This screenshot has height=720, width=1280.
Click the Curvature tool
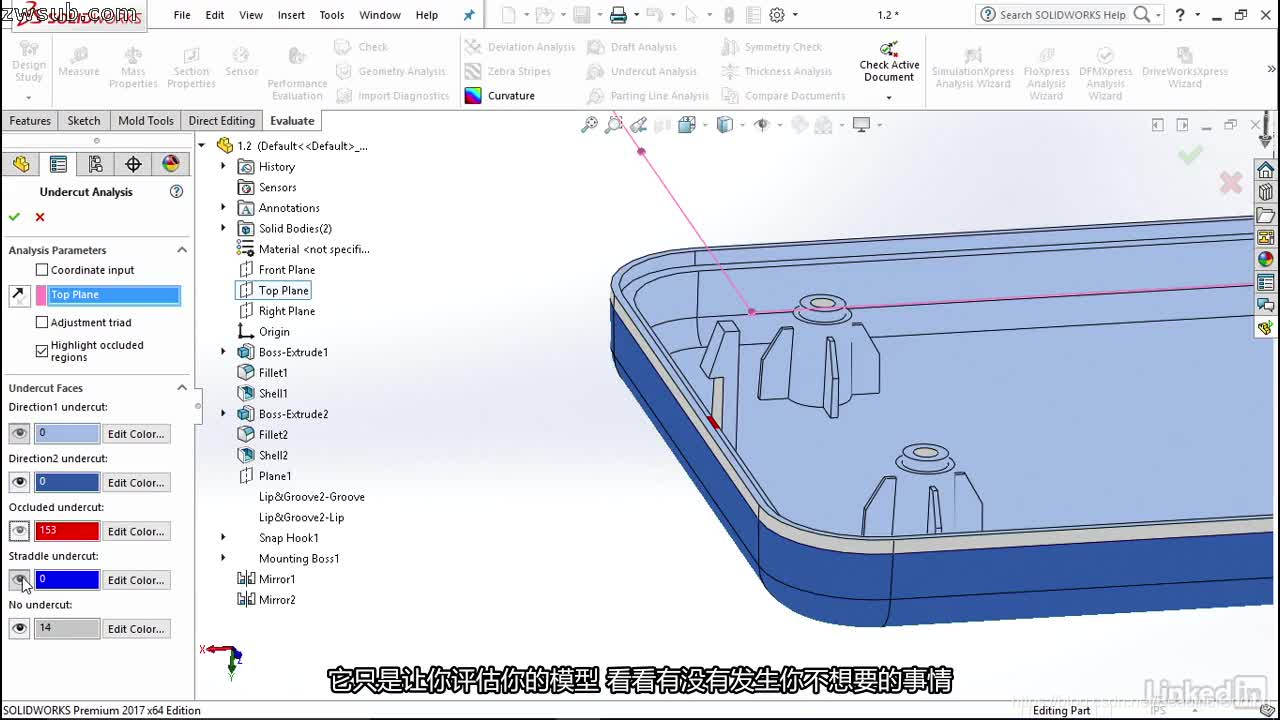pyautogui.click(x=500, y=96)
